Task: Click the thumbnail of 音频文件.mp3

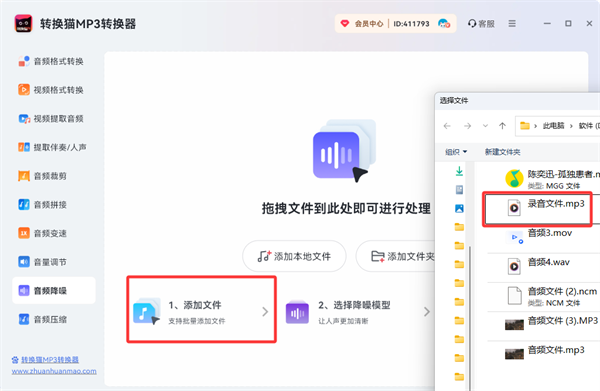Action: coord(514,354)
